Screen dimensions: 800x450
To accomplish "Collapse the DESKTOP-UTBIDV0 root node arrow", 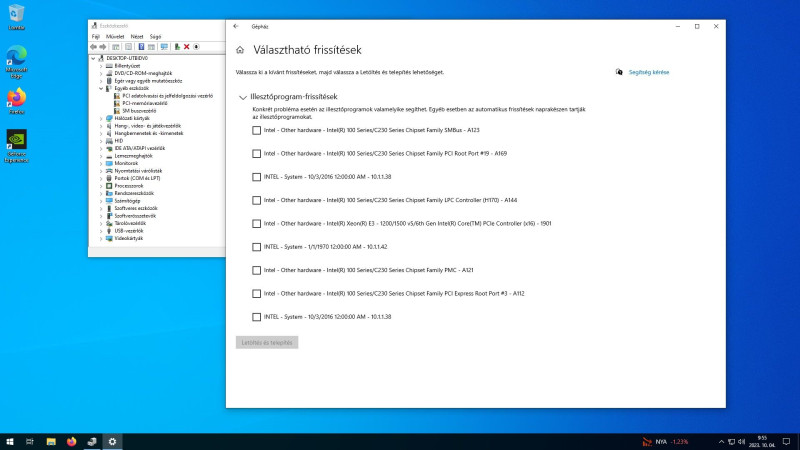I will [93, 59].
